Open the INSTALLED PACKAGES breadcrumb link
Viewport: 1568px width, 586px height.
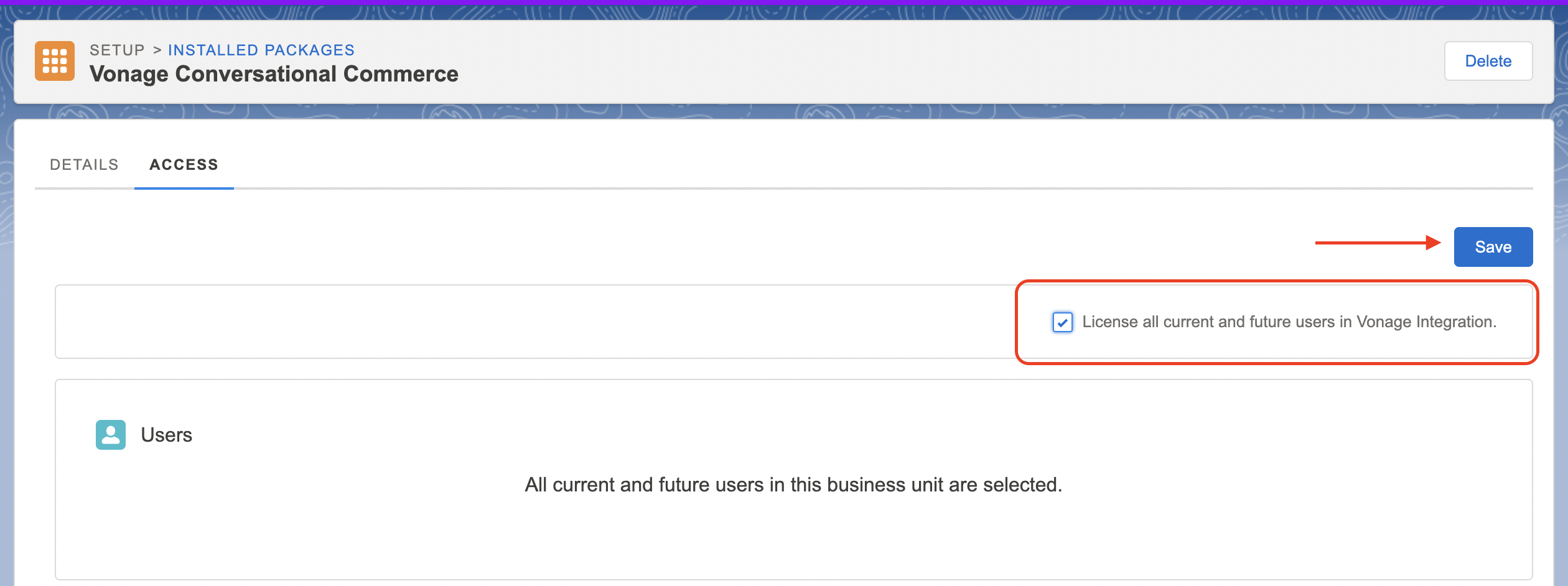[261, 50]
